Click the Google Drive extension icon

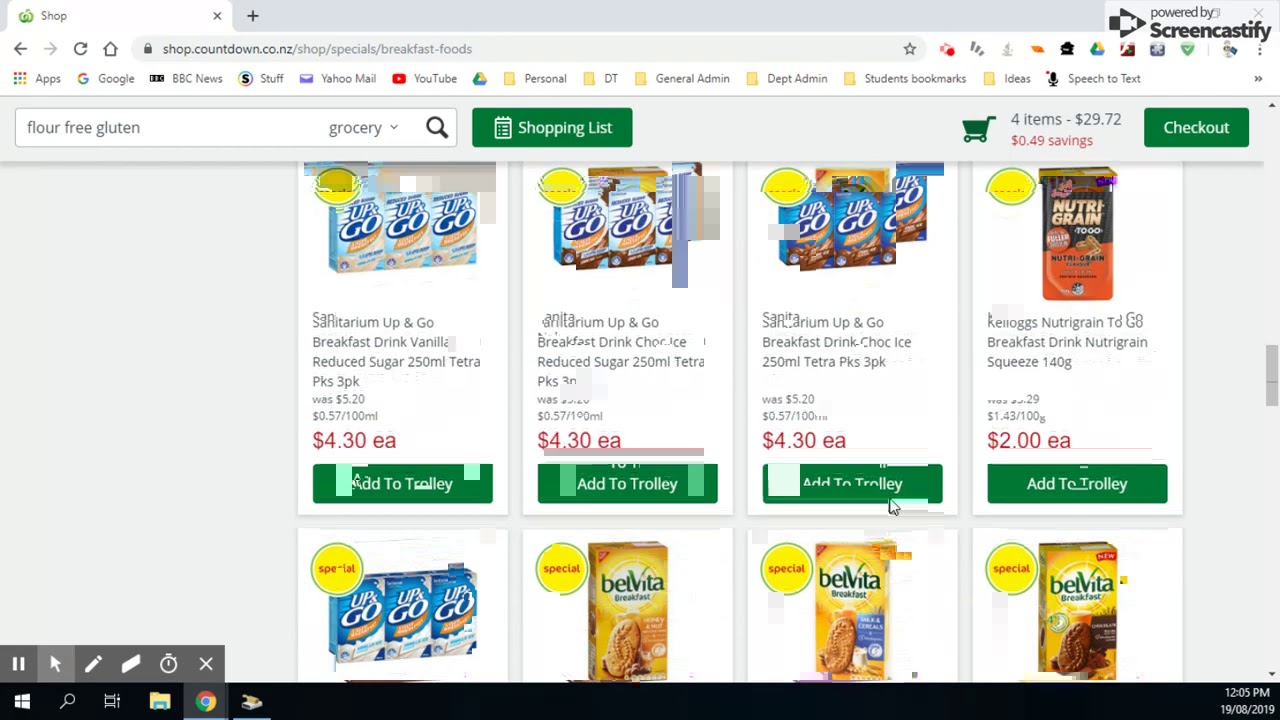point(1097,49)
